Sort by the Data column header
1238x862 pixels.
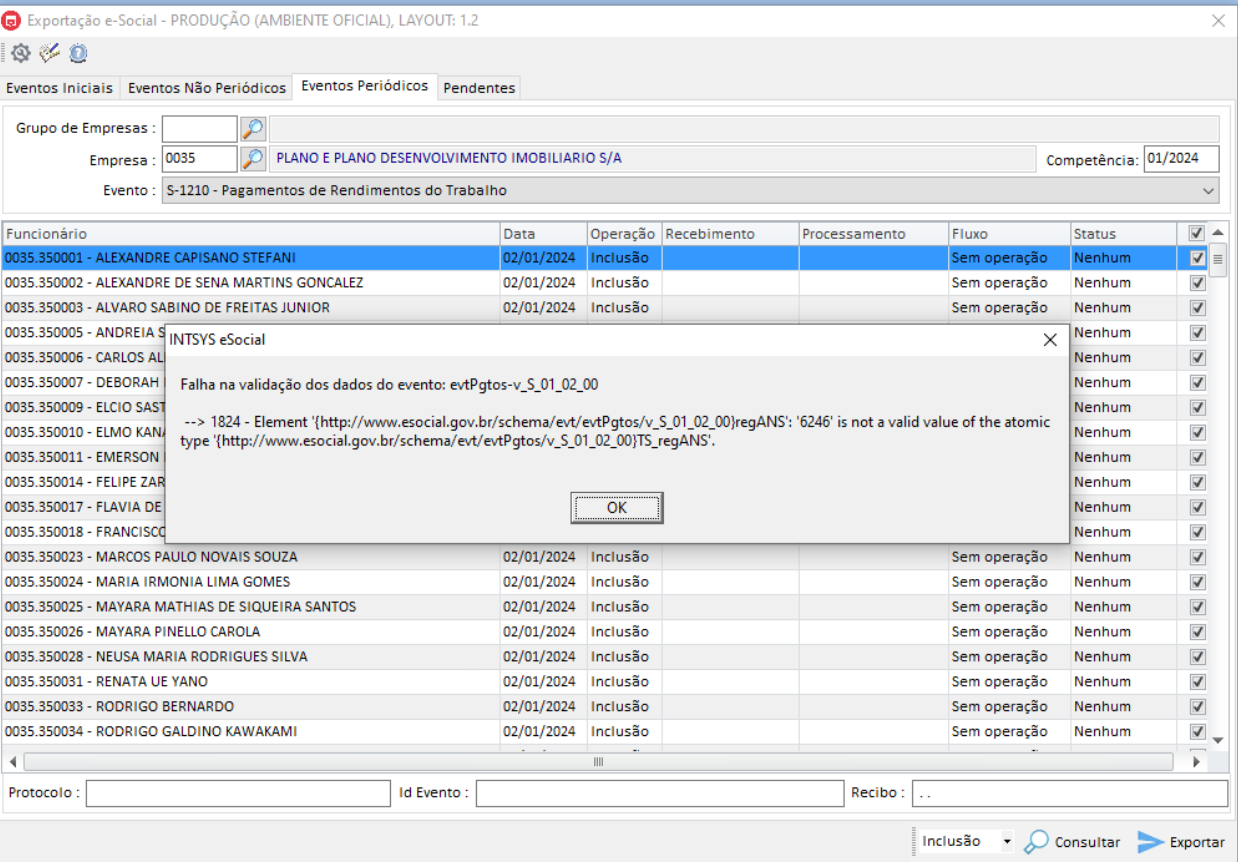(543, 233)
